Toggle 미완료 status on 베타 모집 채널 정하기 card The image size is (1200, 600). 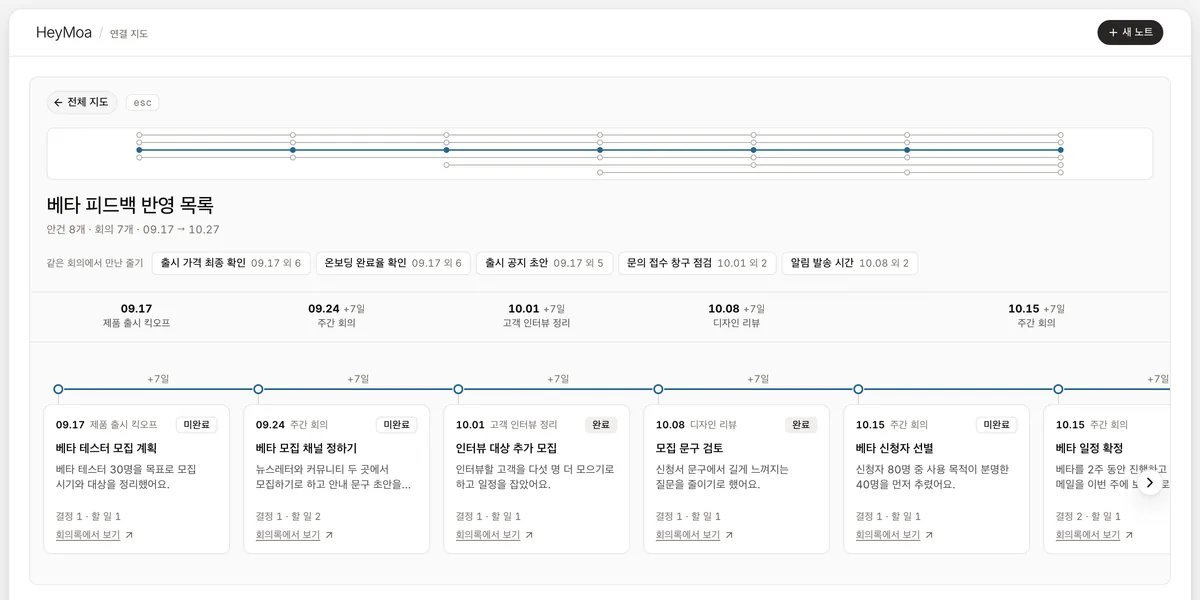pos(397,425)
